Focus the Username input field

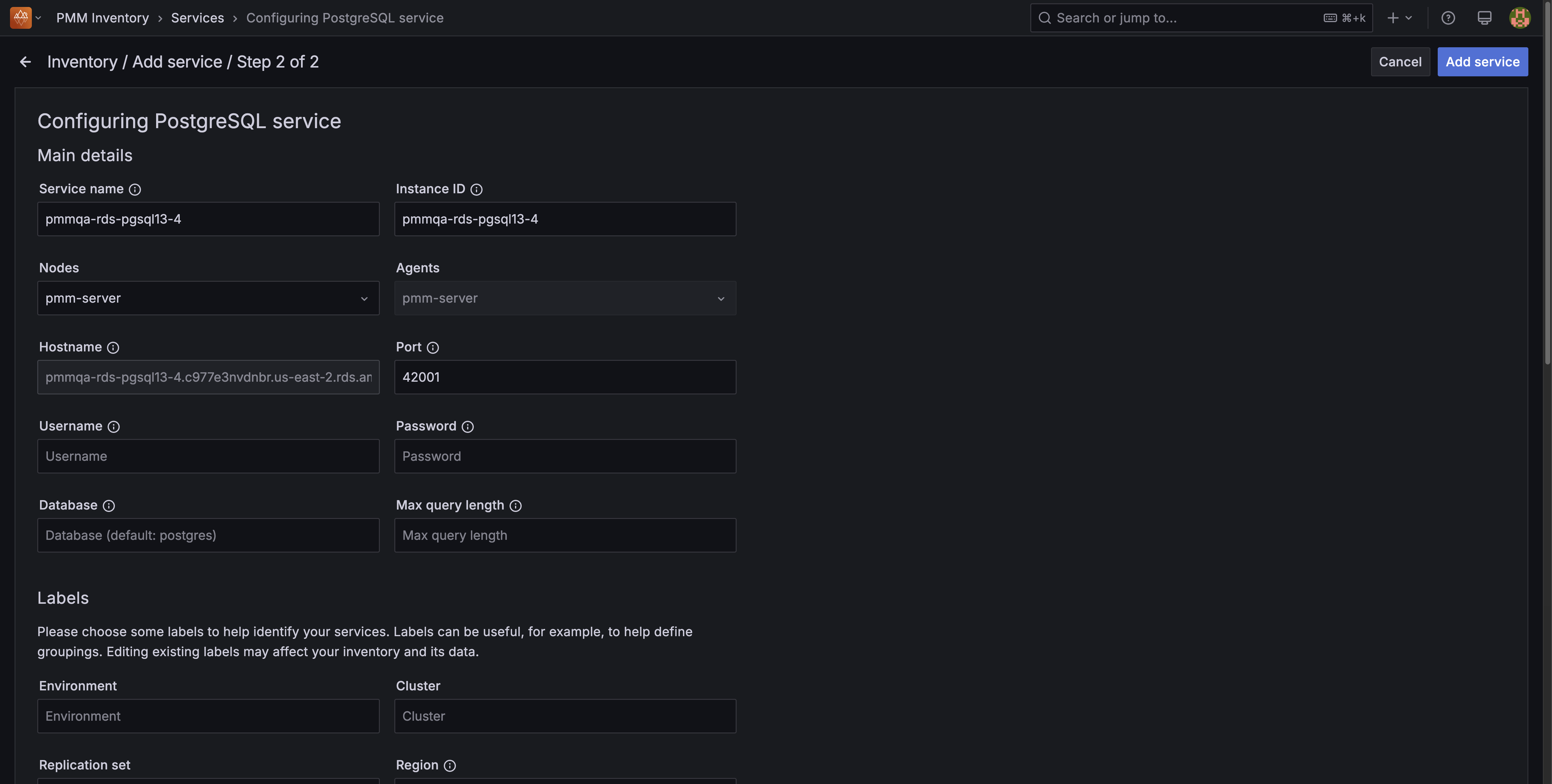[208, 457]
